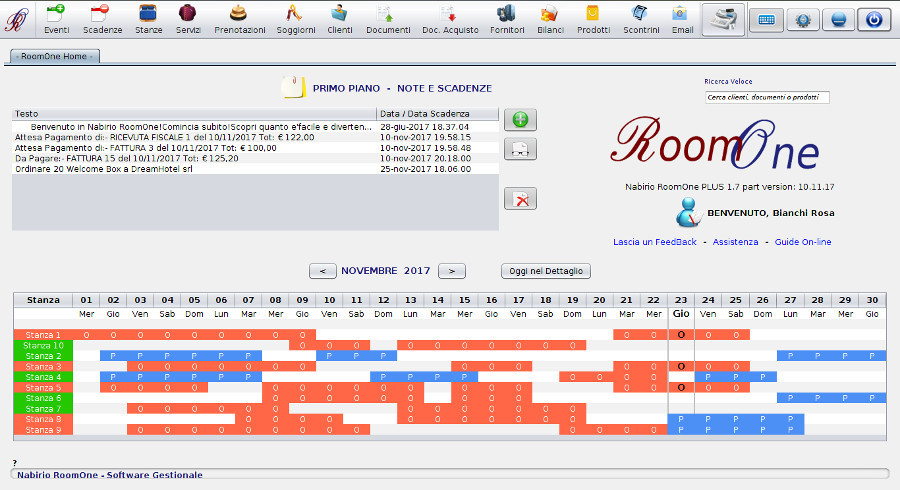Click day 23 column header
Screen dimensions: 900x490
pyautogui.click(x=681, y=300)
